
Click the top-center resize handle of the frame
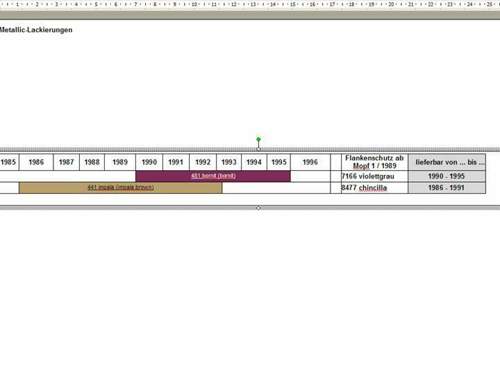pyautogui.click(x=258, y=149)
